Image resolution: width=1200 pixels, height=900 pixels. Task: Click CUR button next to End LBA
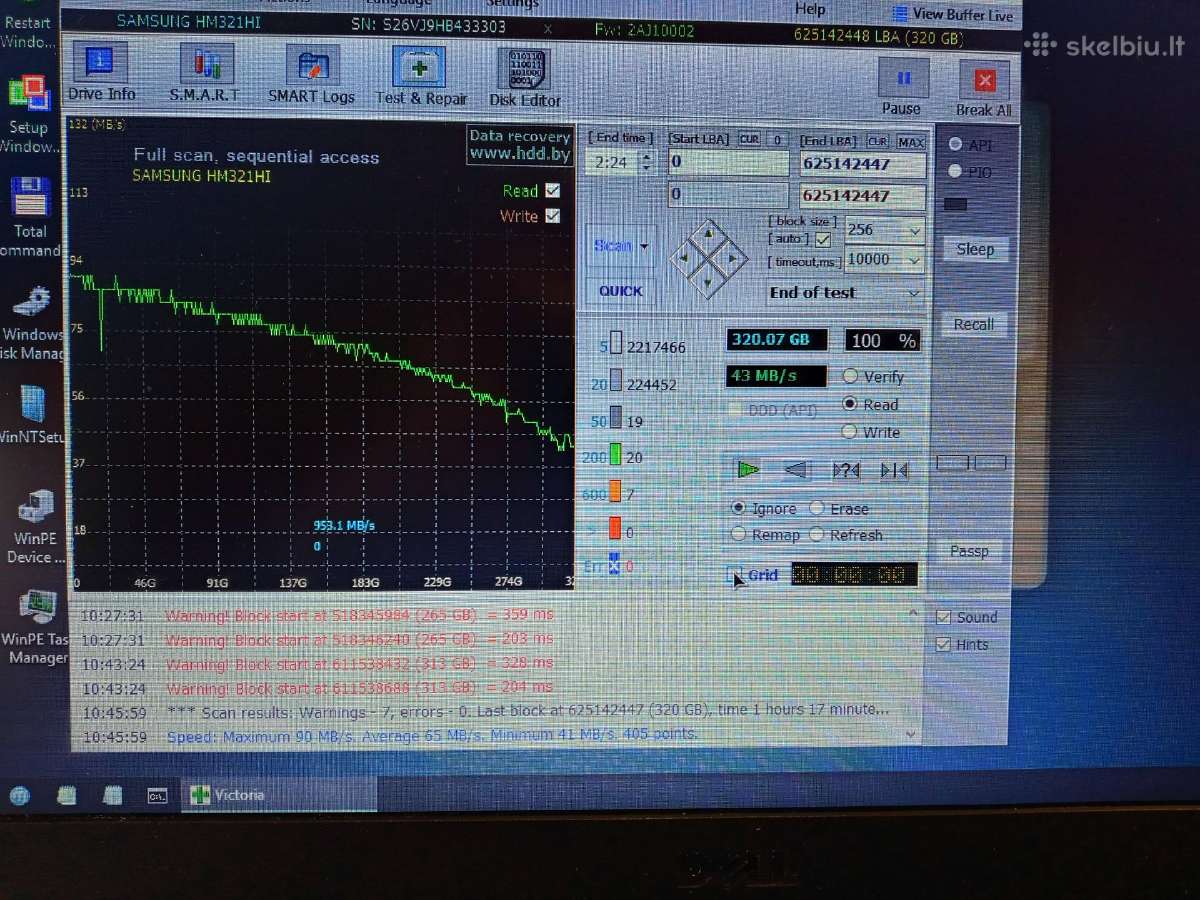click(878, 141)
